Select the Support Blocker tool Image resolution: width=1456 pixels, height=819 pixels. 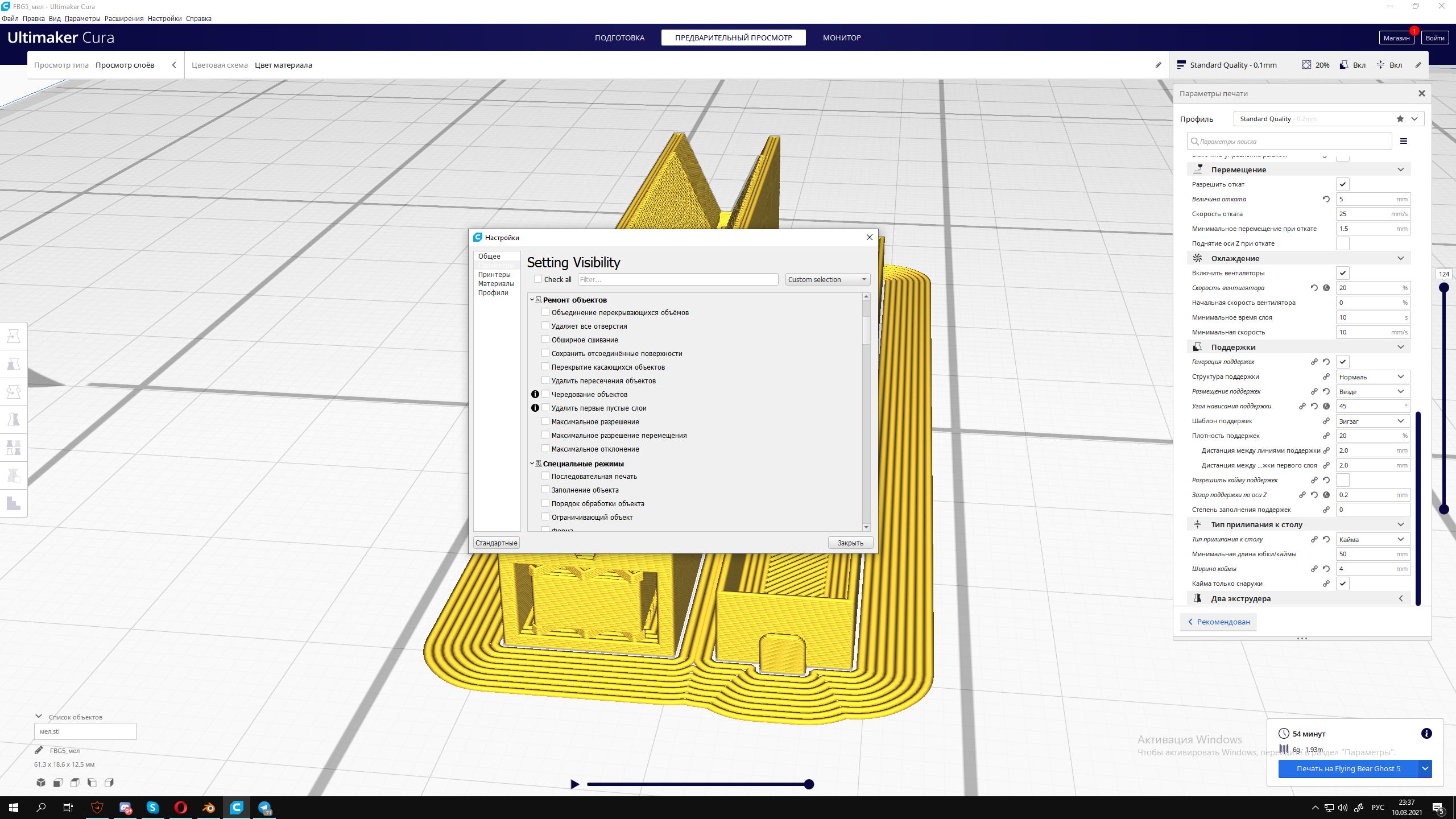(14, 475)
